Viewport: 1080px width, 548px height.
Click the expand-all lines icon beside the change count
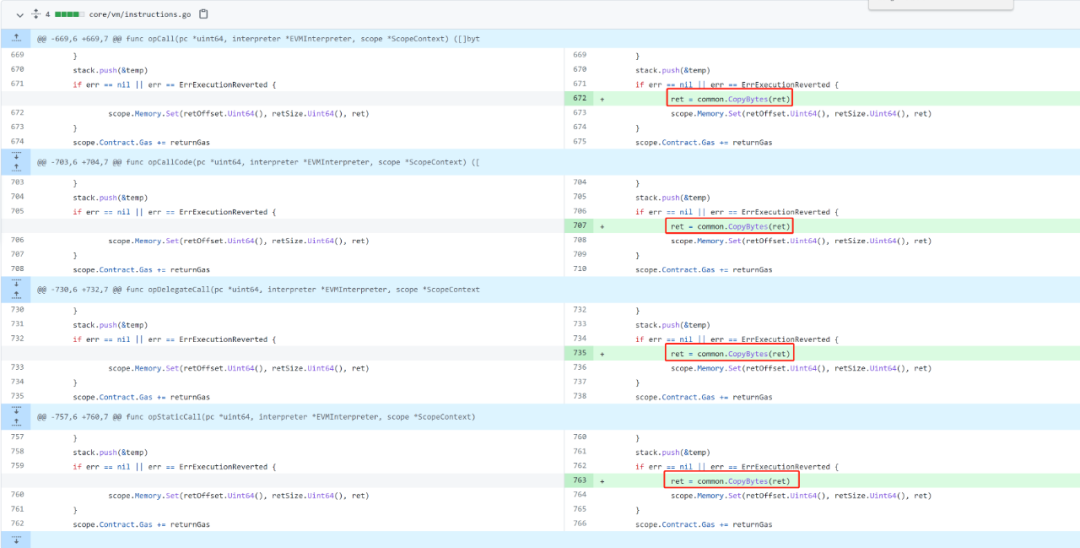click(36, 14)
